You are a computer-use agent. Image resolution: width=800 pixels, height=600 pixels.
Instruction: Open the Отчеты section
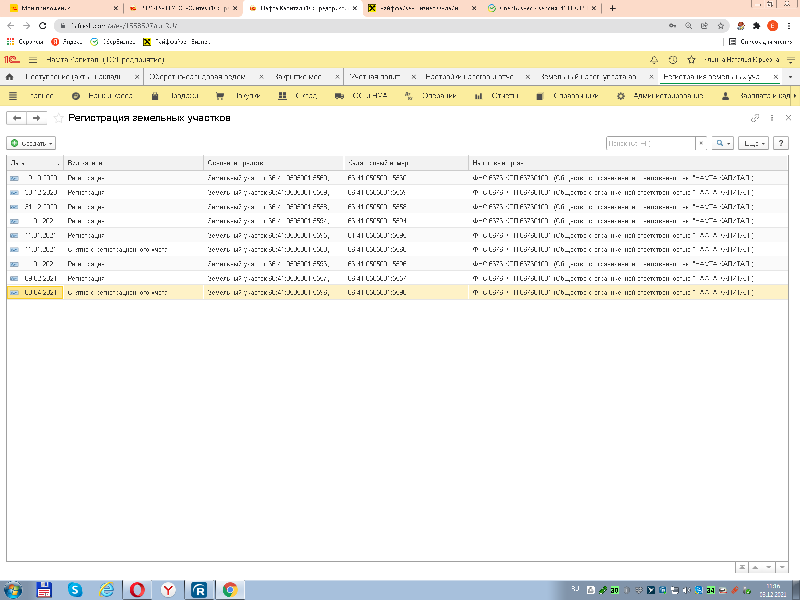pyautogui.click(x=496, y=95)
